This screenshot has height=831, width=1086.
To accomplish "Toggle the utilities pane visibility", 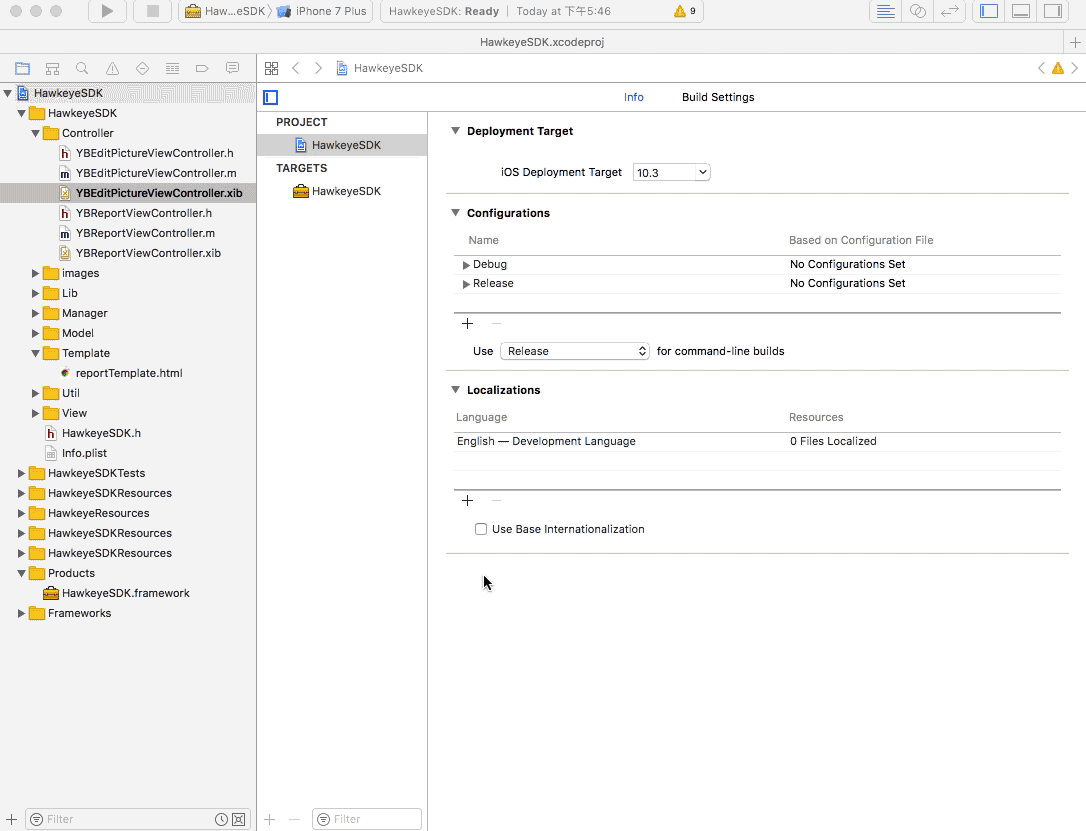I will click(1053, 11).
